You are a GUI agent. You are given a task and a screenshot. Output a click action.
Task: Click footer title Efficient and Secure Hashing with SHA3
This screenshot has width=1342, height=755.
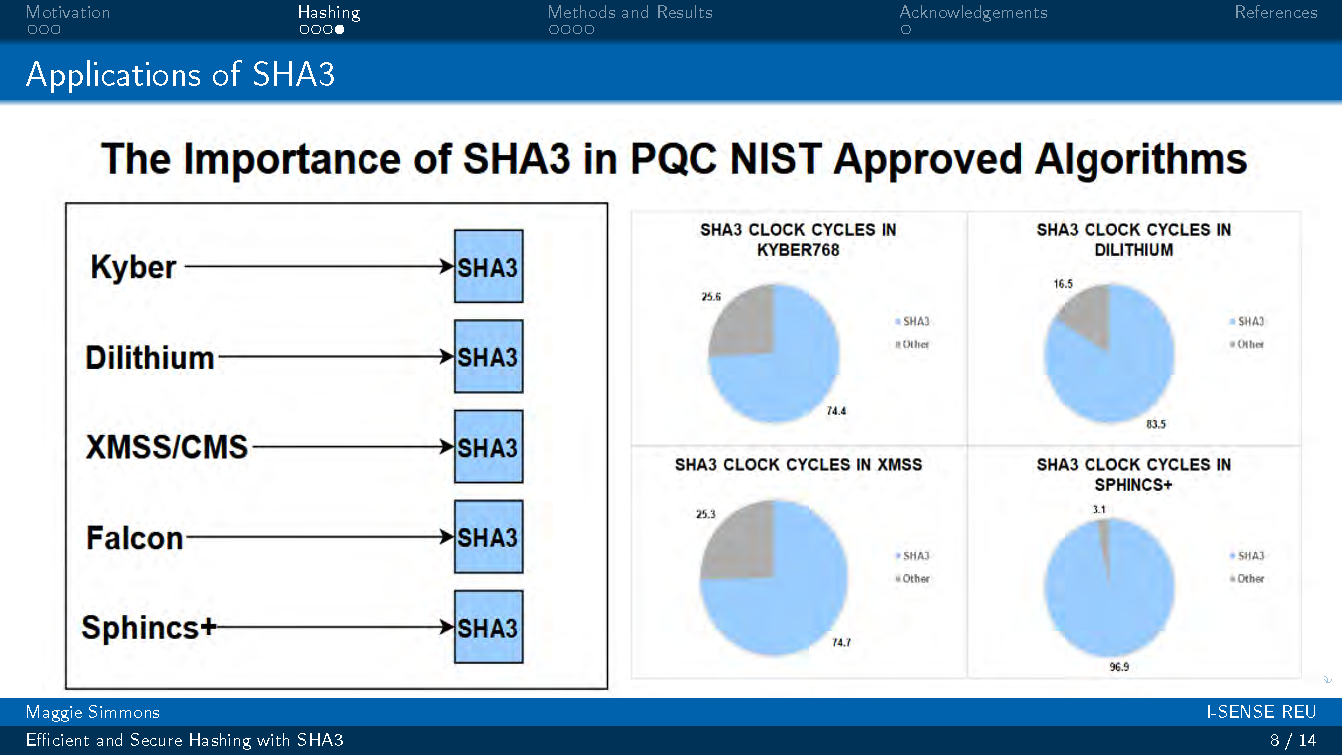185,740
